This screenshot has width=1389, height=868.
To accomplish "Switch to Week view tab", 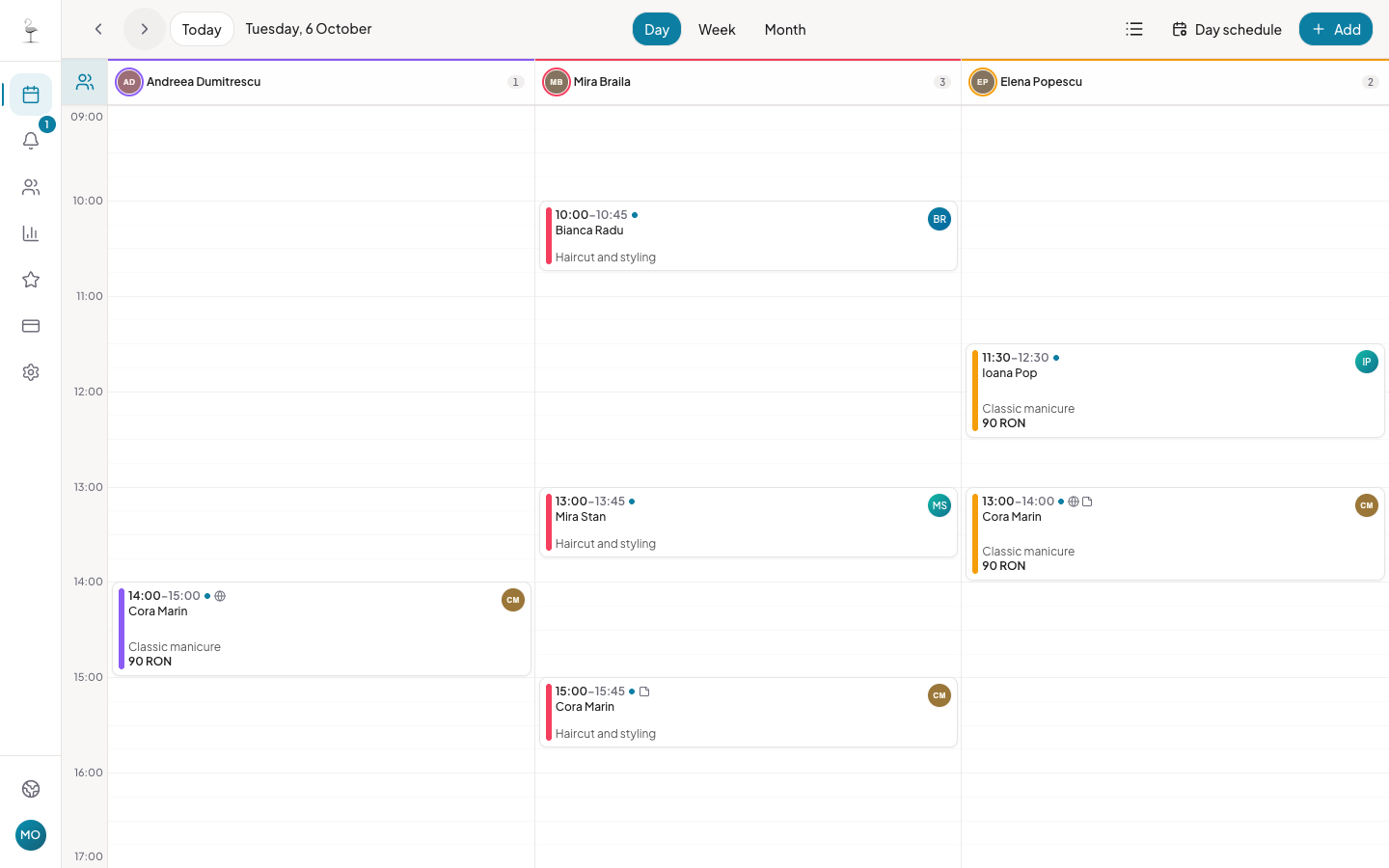I will click(x=717, y=29).
